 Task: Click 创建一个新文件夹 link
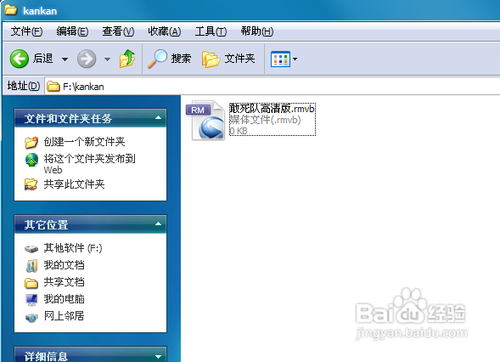click(84, 142)
